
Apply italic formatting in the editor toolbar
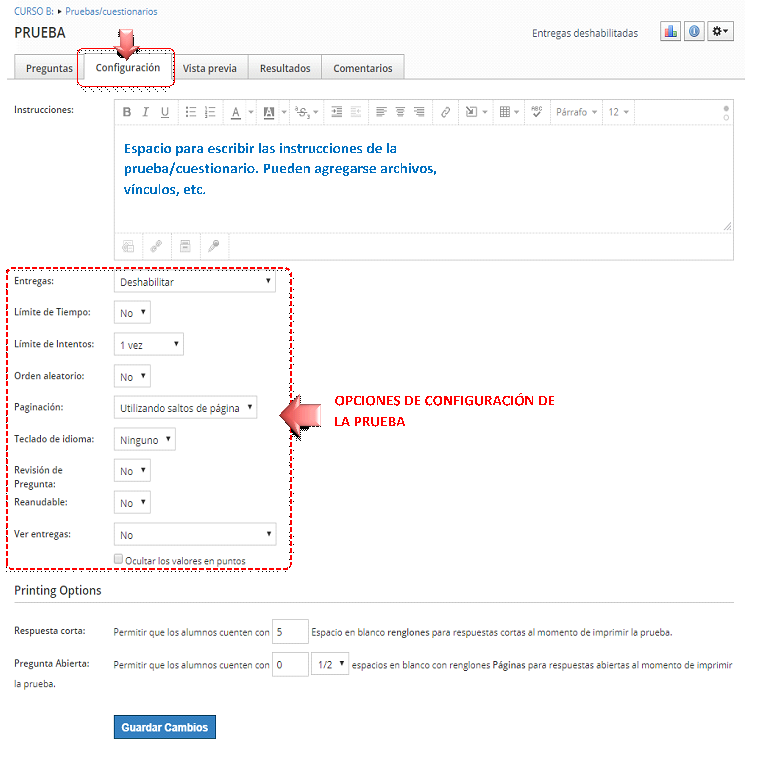tap(146, 112)
